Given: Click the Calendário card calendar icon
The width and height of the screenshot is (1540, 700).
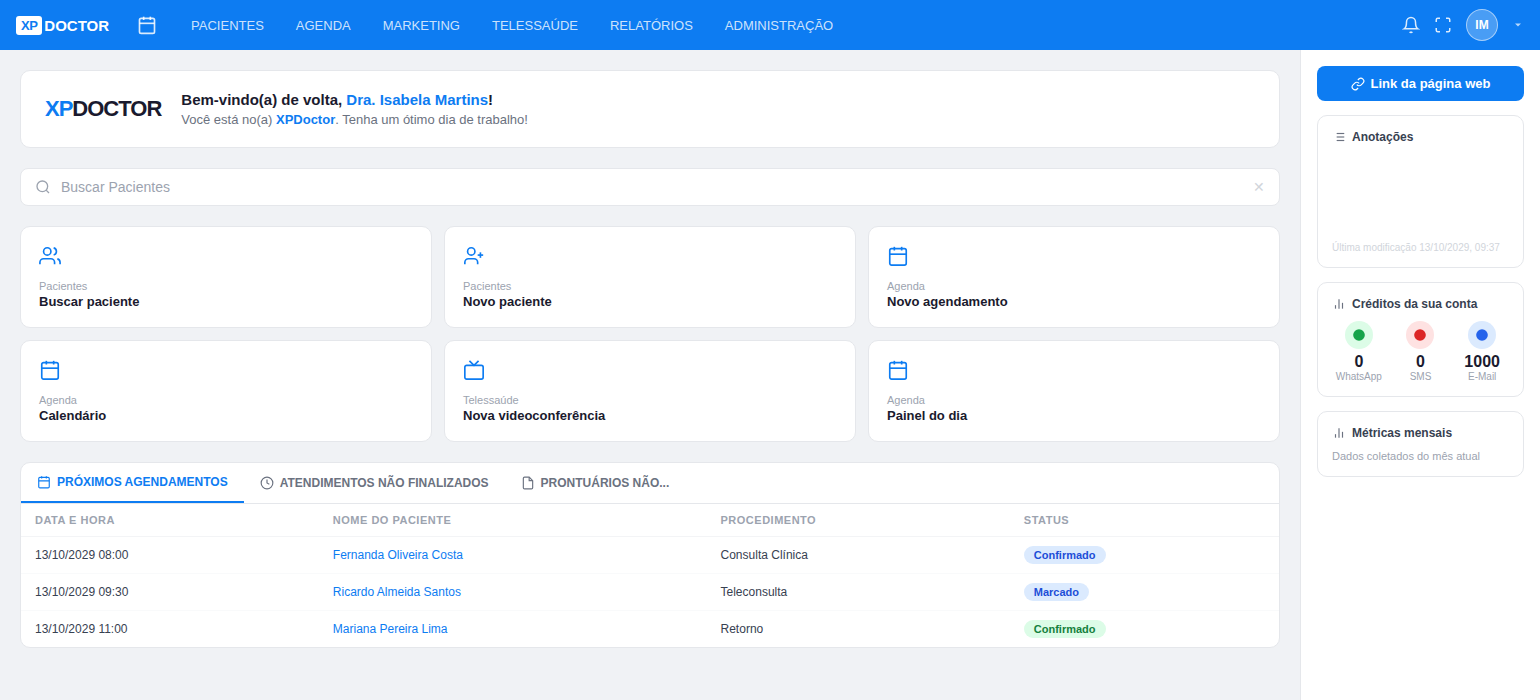Looking at the screenshot, I should click(x=50, y=370).
